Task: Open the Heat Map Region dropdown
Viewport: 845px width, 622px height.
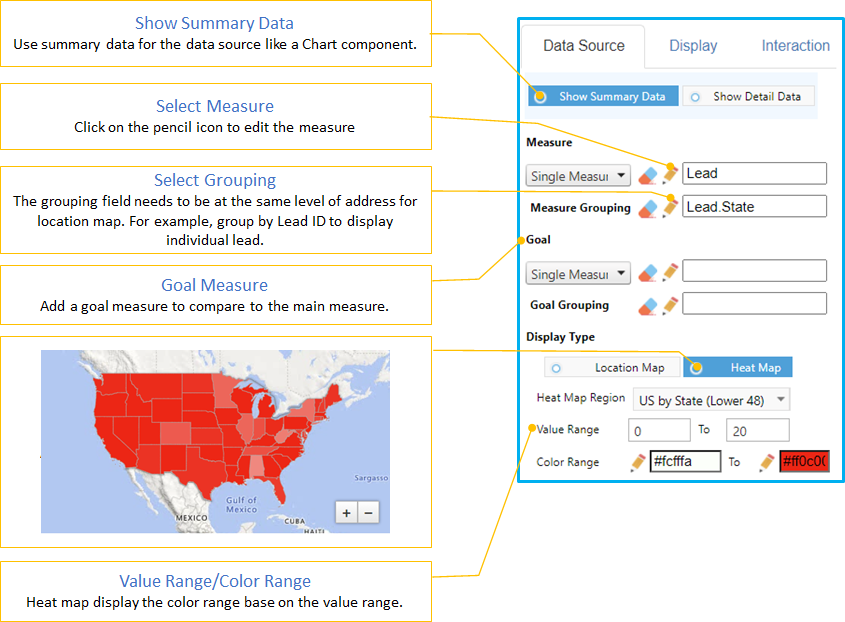Action: click(x=712, y=400)
